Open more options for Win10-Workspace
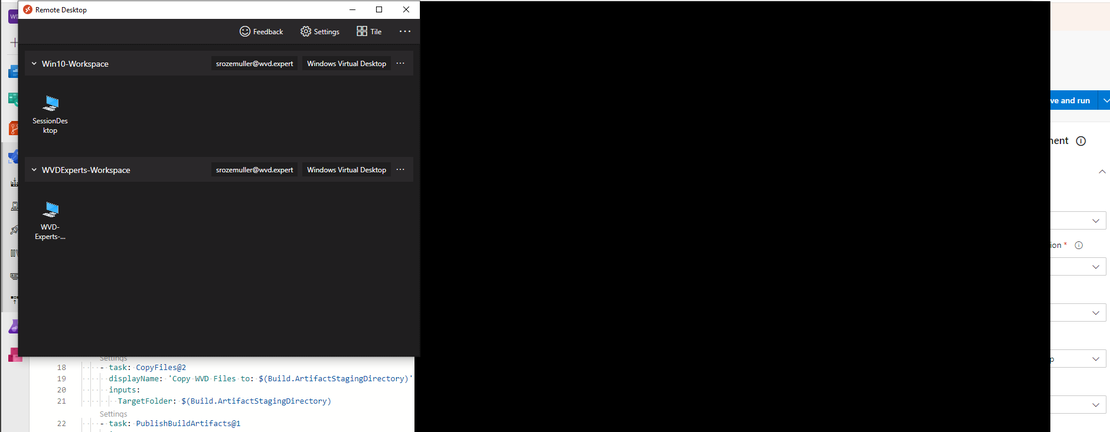The width and height of the screenshot is (1110, 432). pyautogui.click(x=400, y=63)
